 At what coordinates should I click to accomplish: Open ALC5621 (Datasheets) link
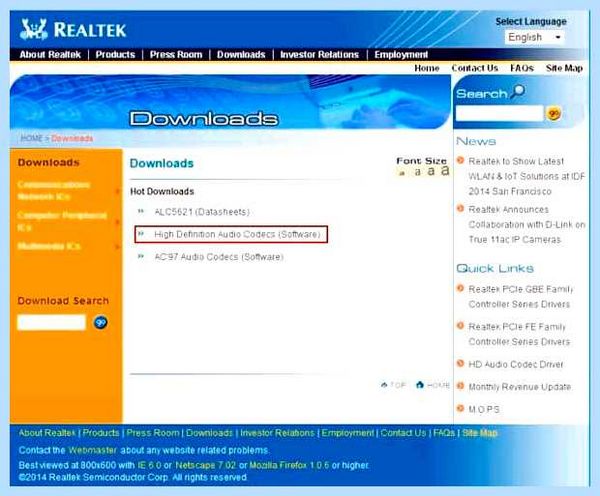click(202, 212)
